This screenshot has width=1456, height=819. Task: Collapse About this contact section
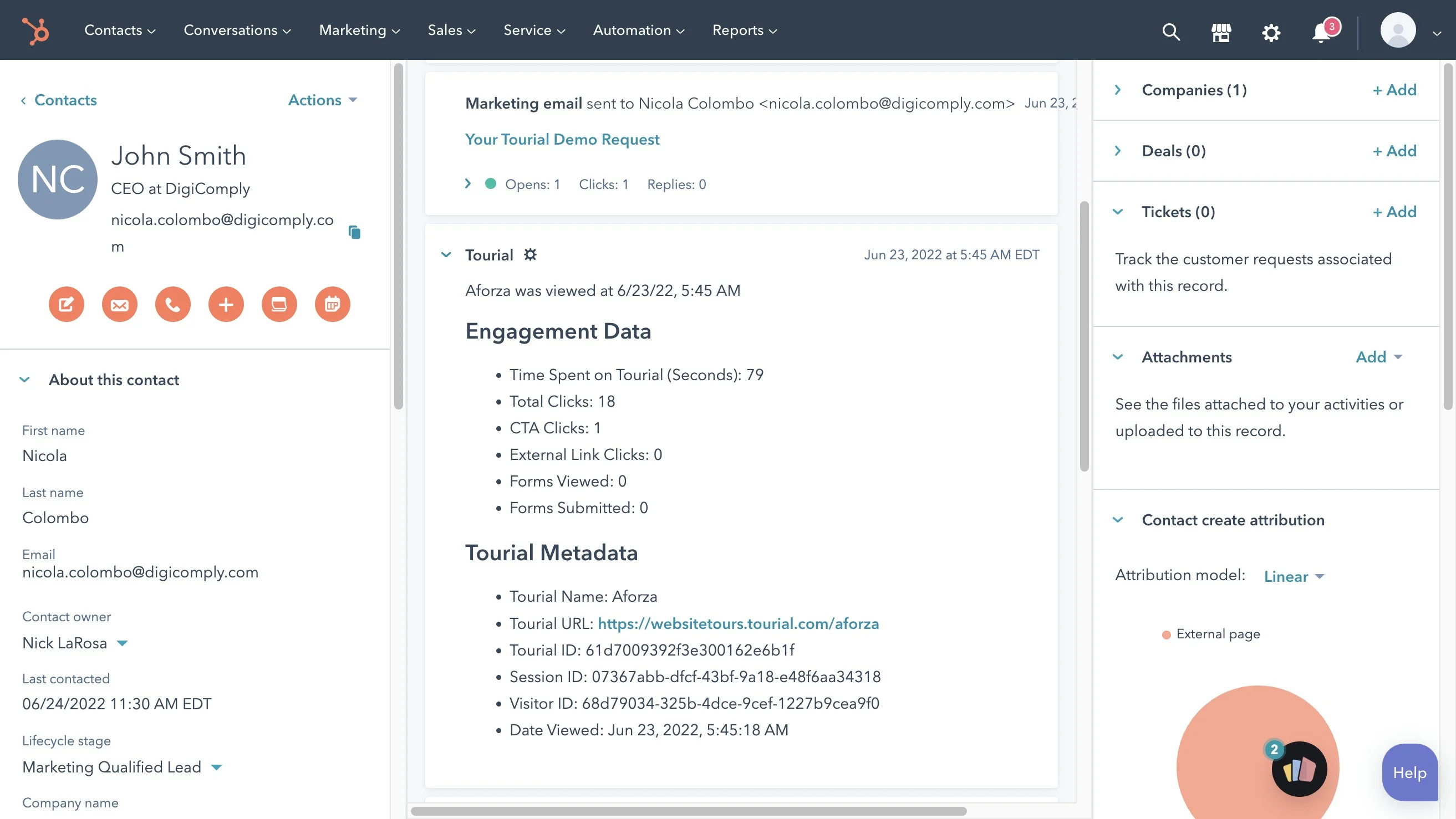point(24,380)
